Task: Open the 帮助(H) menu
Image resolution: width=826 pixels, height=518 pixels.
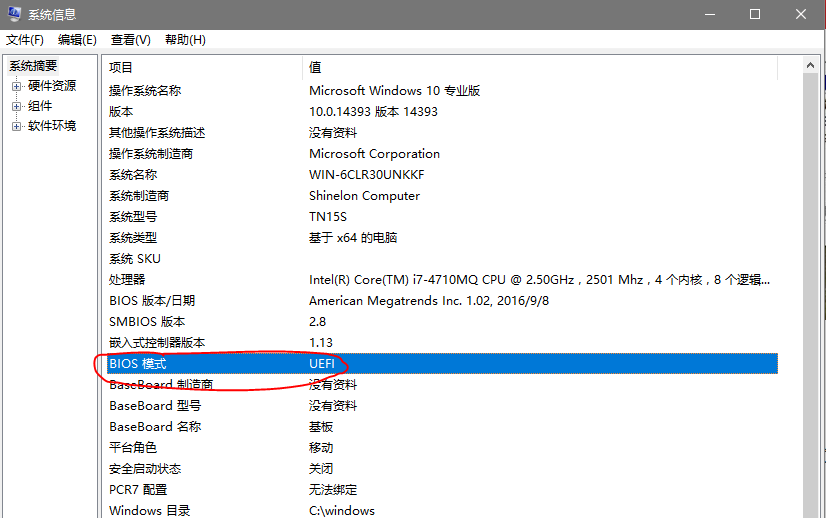Action: [x=185, y=40]
